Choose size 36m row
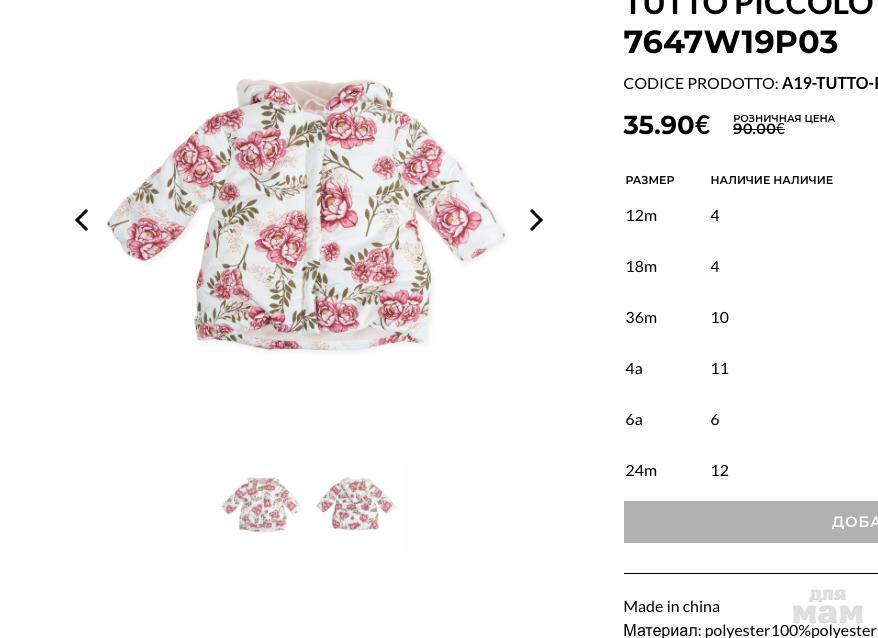Image resolution: width=878 pixels, height=638 pixels. coord(751,318)
